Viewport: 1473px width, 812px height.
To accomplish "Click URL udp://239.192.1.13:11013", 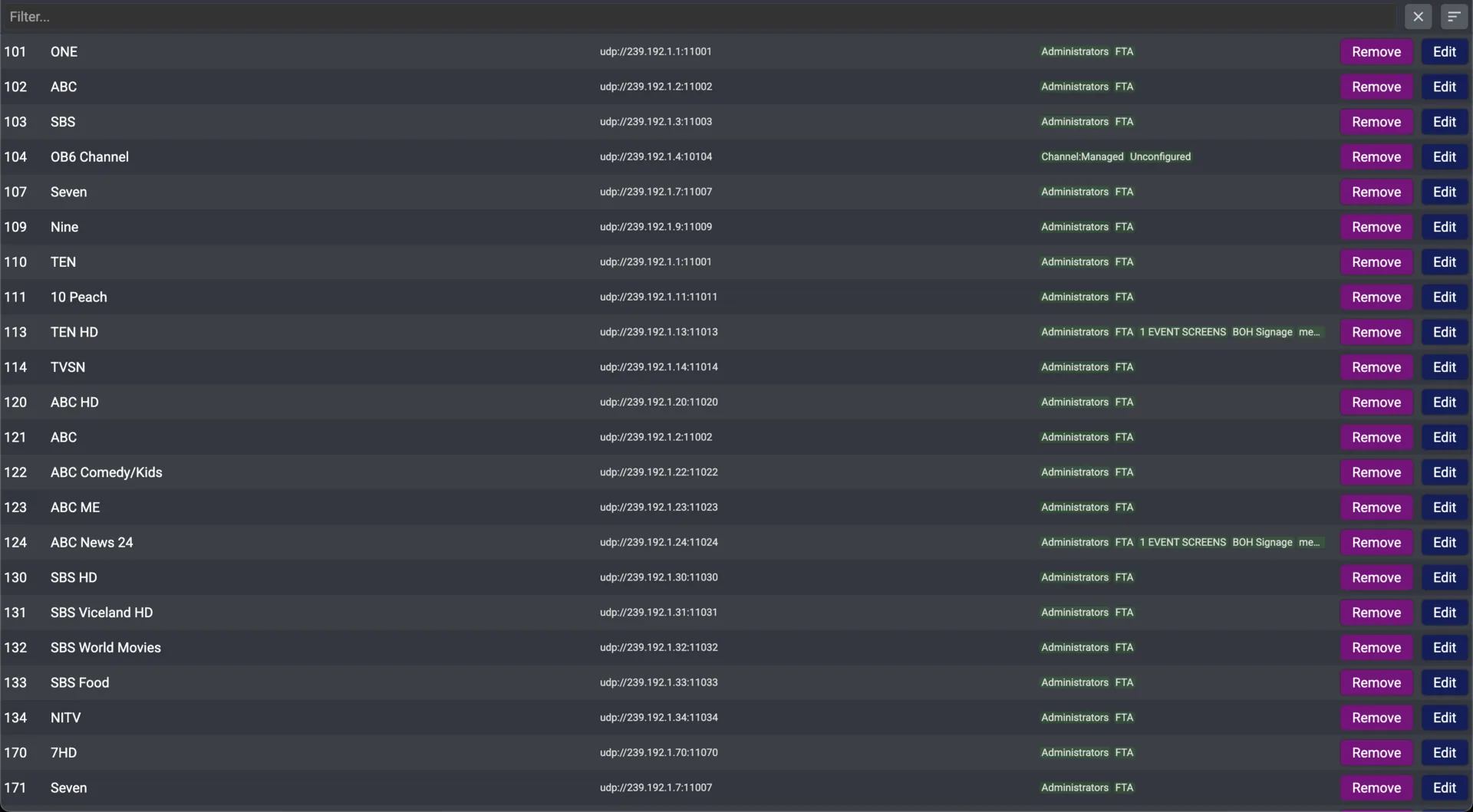I will point(659,332).
